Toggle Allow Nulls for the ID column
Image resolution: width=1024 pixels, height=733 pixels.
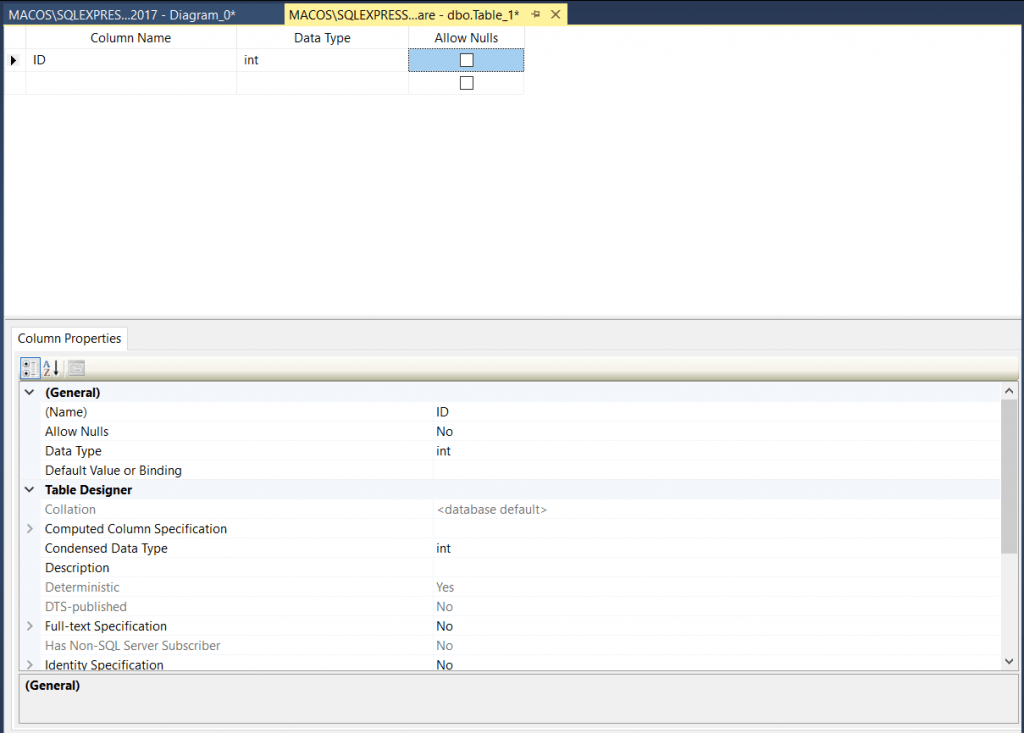point(466,61)
